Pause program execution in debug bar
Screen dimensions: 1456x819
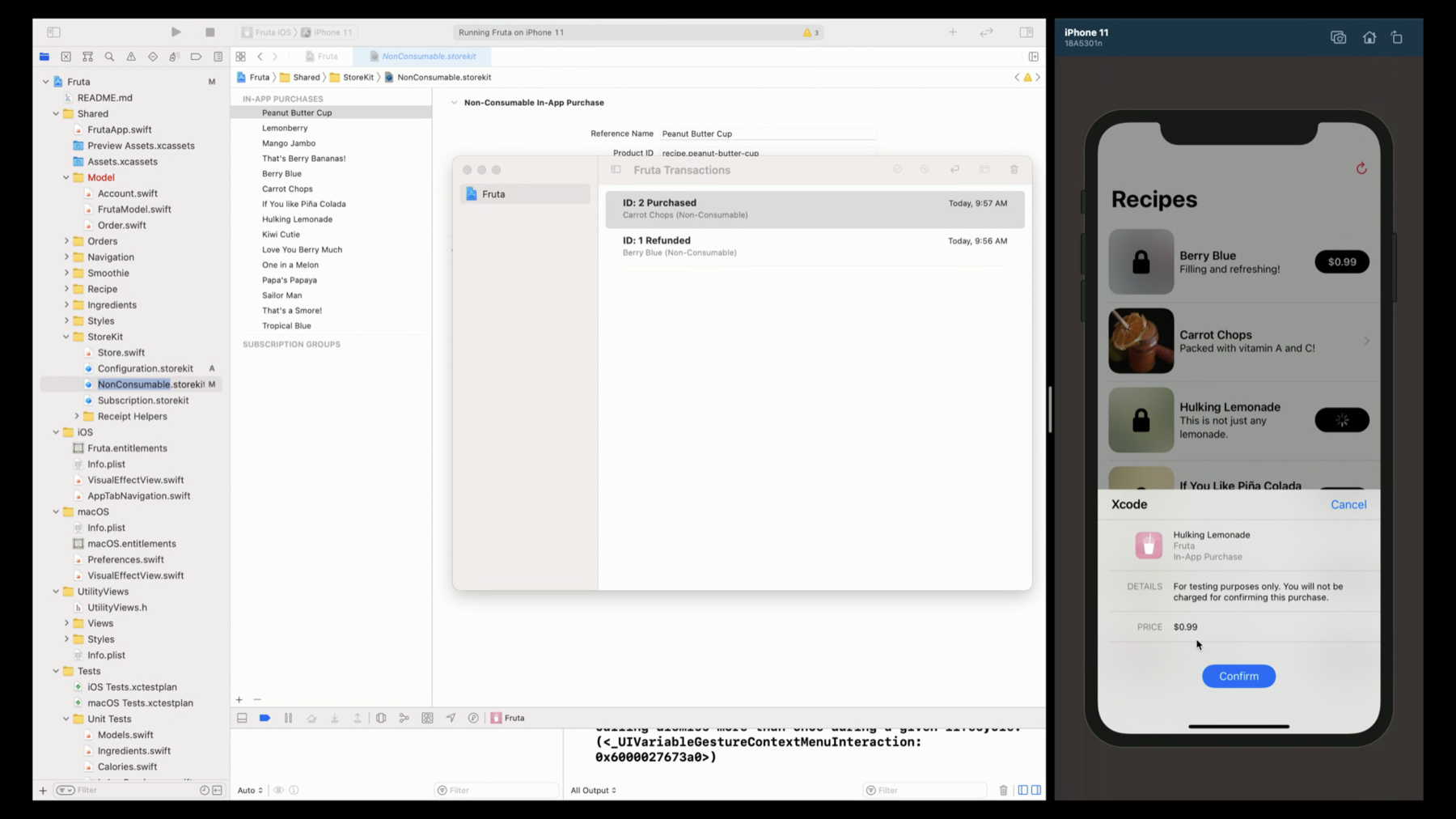[x=288, y=718]
